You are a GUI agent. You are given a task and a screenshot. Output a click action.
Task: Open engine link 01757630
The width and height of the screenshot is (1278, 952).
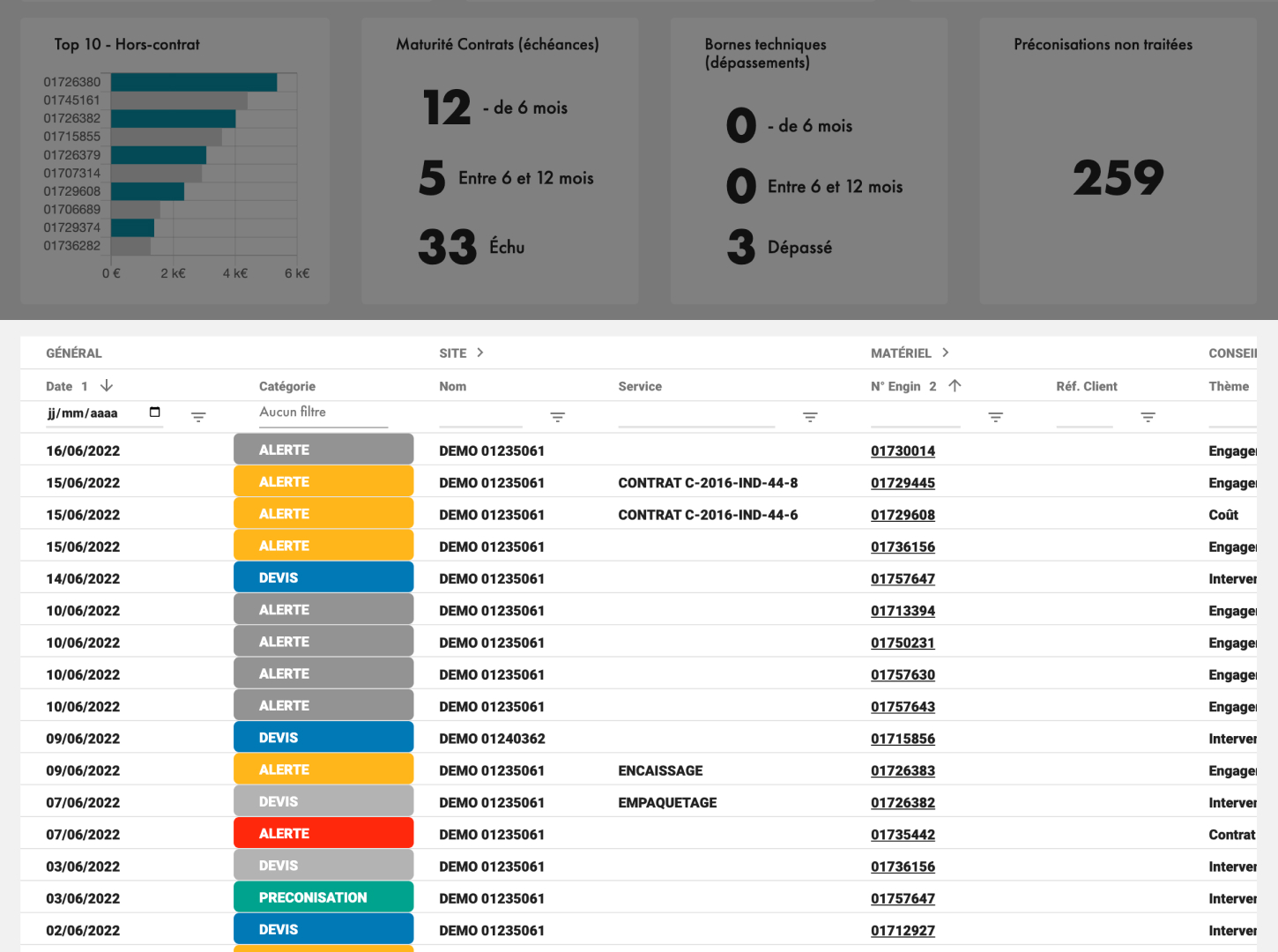[x=903, y=674]
